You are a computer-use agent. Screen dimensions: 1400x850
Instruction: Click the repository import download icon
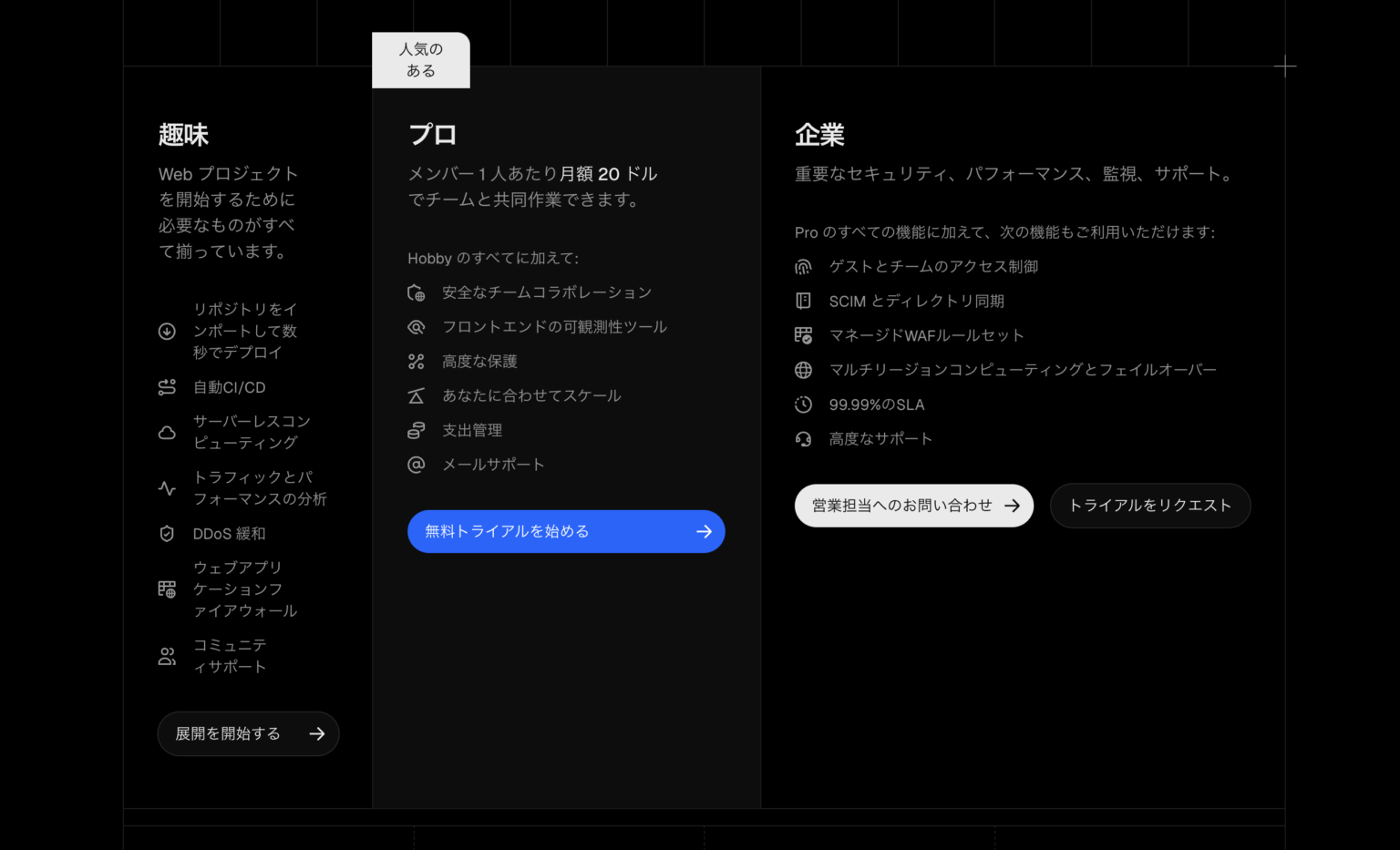pyautogui.click(x=167, y=331)
